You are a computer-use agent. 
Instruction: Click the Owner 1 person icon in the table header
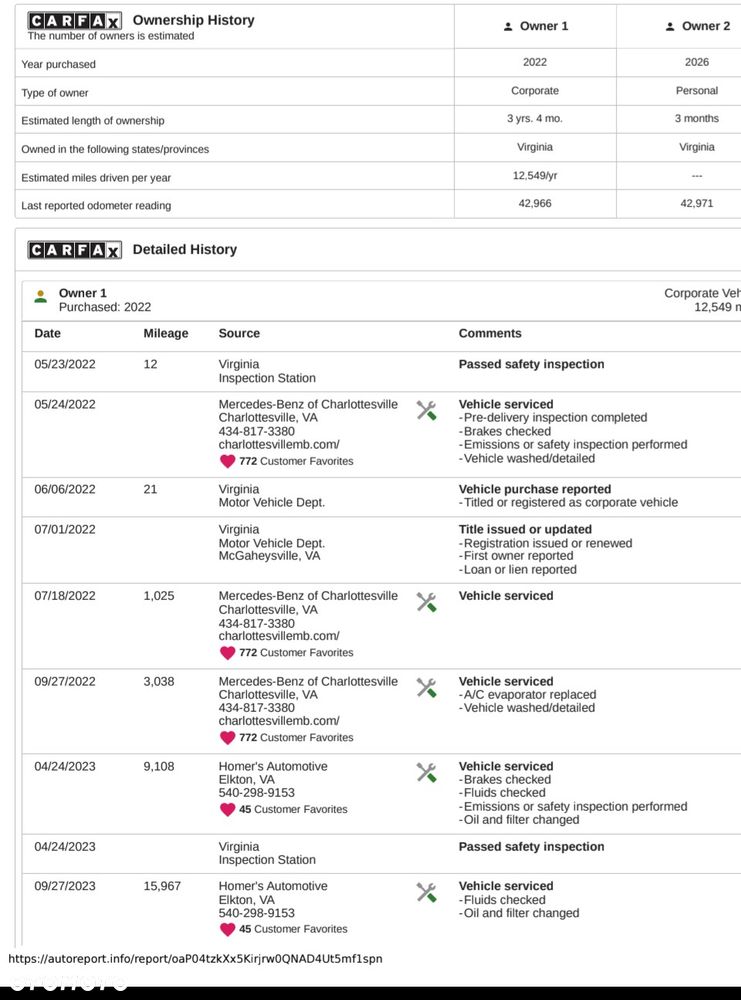coord(508,27)
